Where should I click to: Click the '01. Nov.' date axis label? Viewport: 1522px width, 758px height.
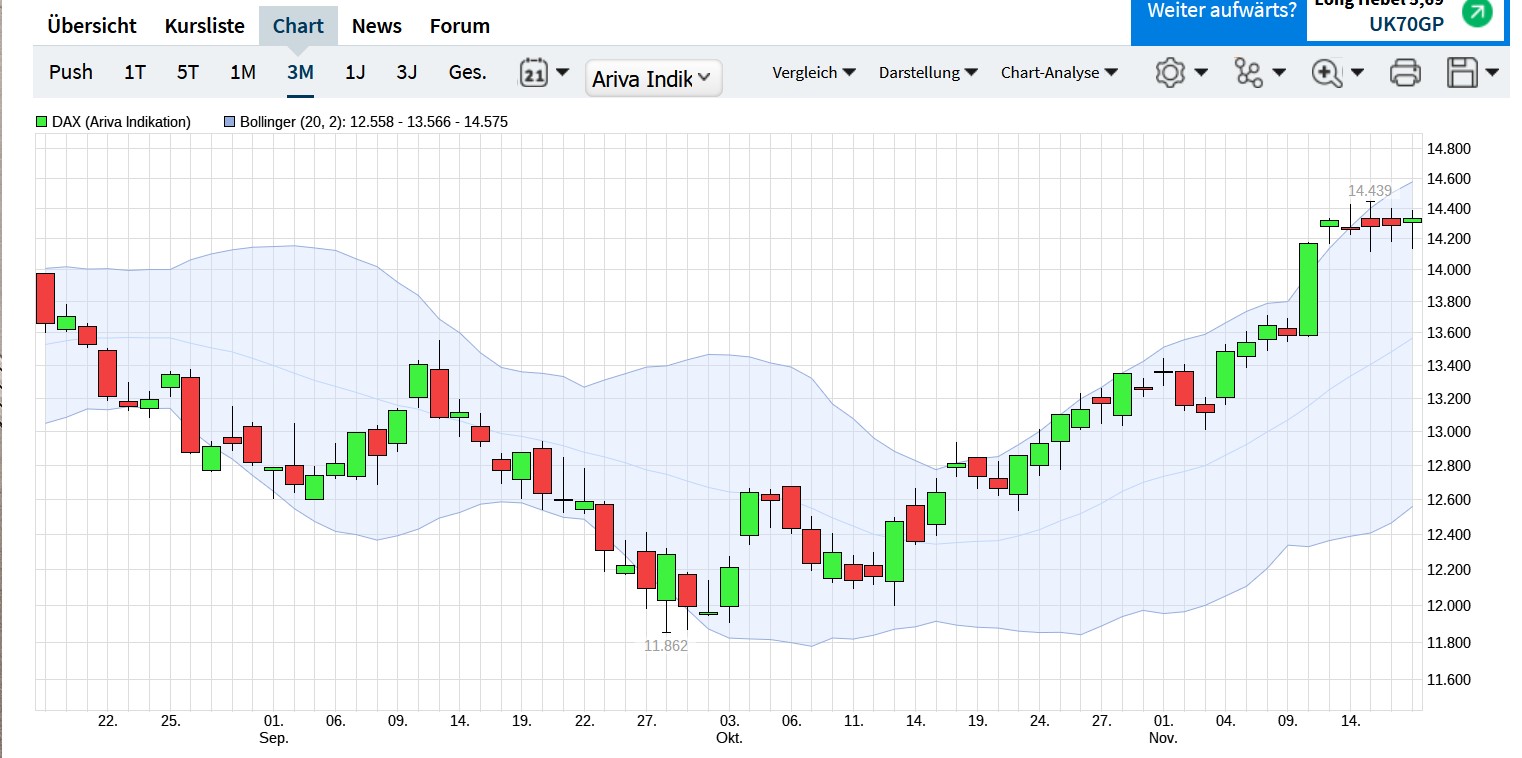[1163, 729]
